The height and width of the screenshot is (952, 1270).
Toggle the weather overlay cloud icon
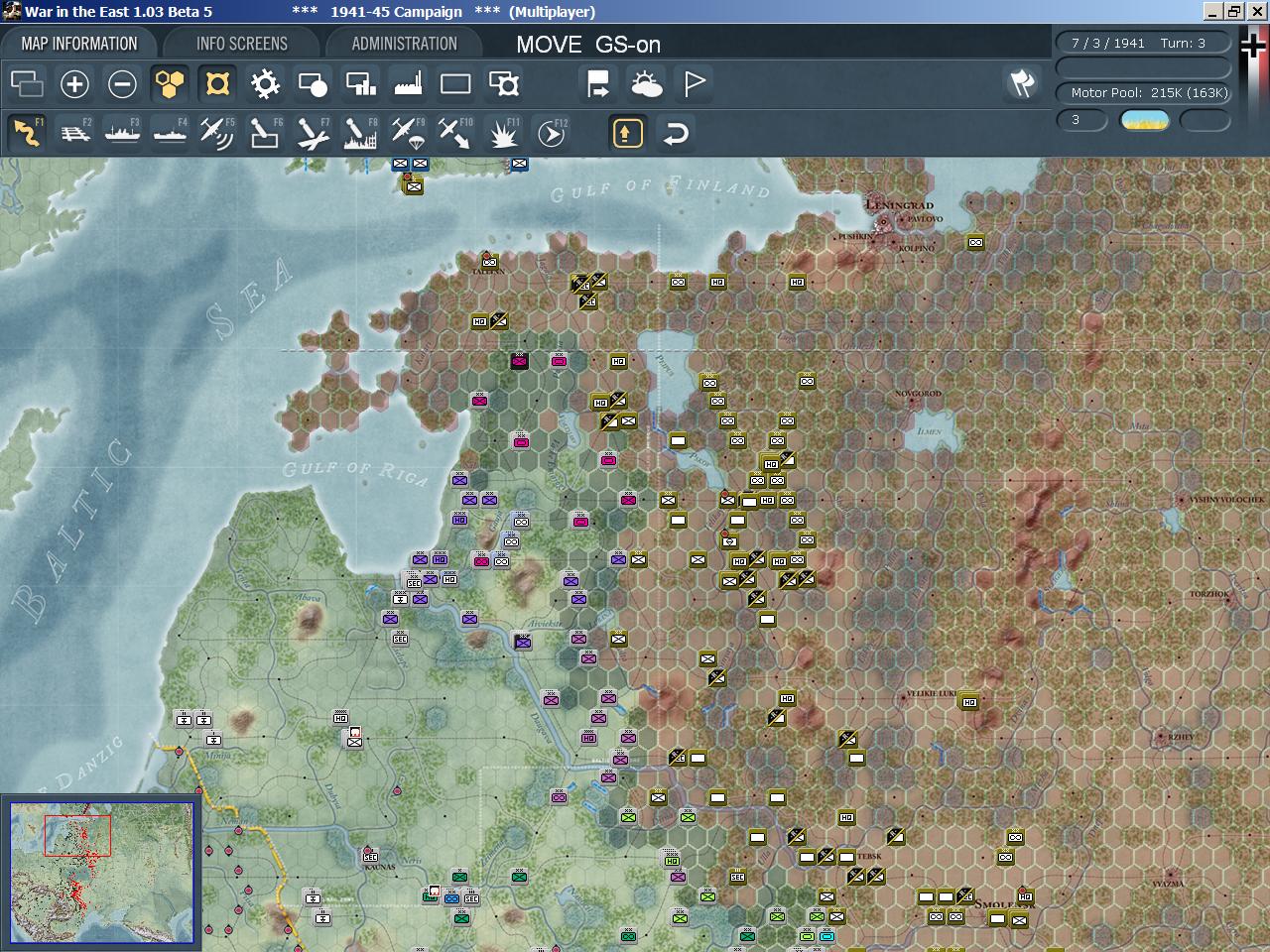click(x=646, y=84)
